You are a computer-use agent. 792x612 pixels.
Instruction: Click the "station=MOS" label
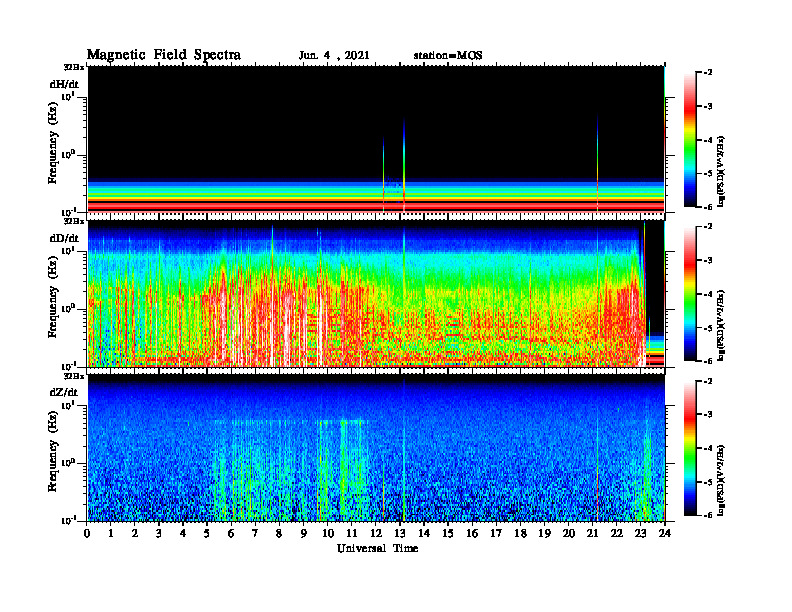448,56
